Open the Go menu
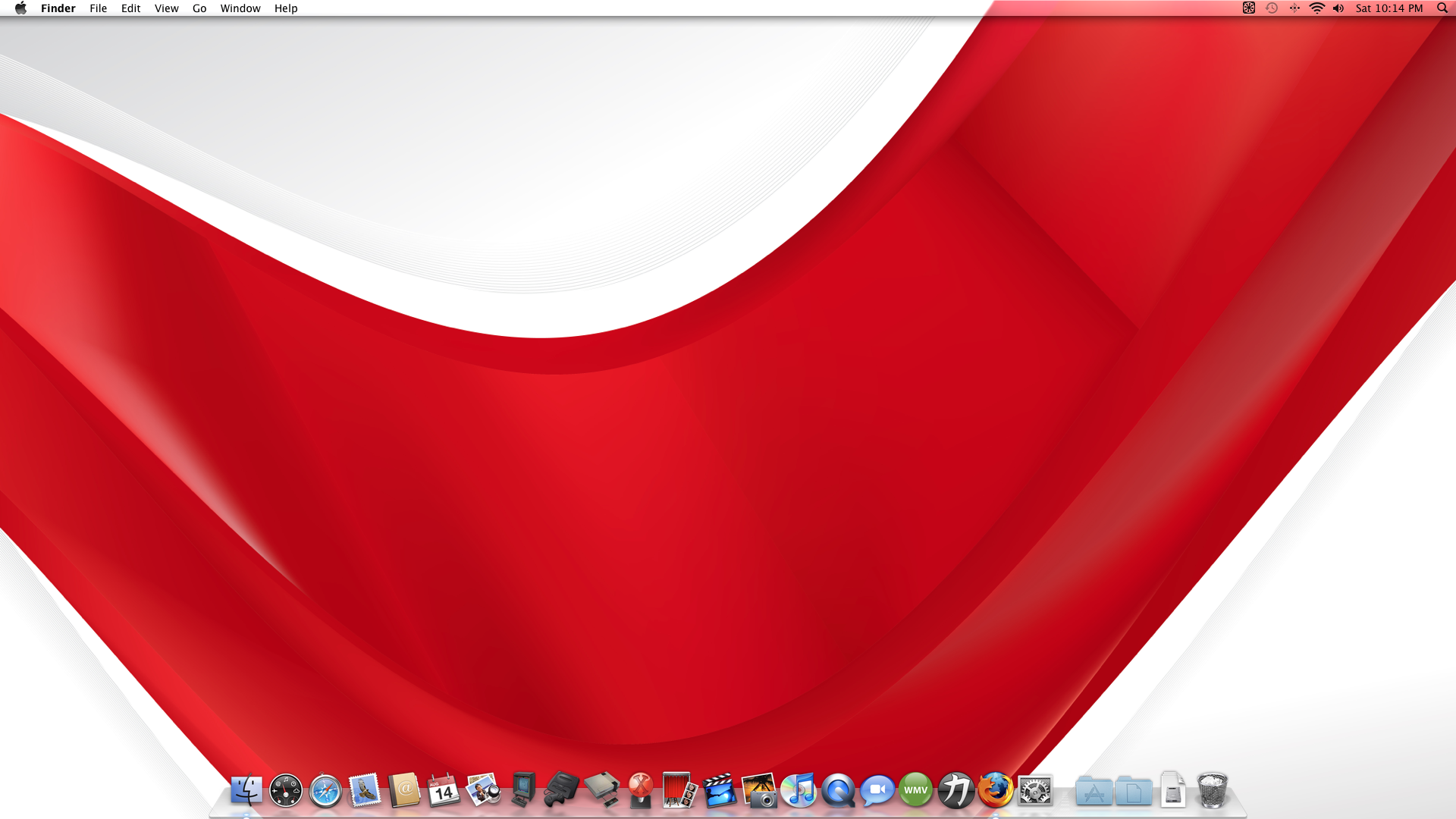The height and width of the screenshot is (819, 1456). 199,8
